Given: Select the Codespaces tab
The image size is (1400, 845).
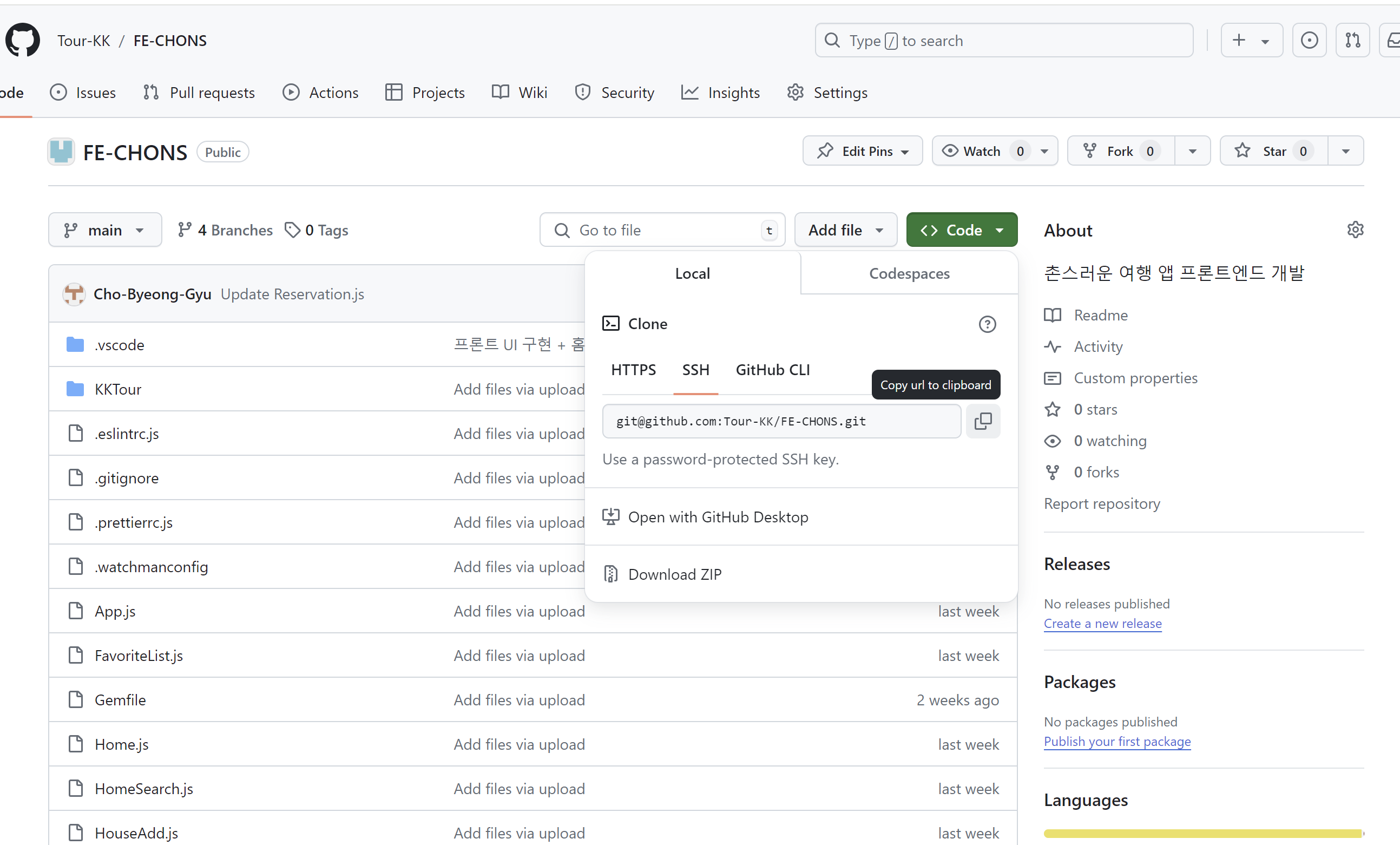Looking at the screenshot, I should click(909, 273).
